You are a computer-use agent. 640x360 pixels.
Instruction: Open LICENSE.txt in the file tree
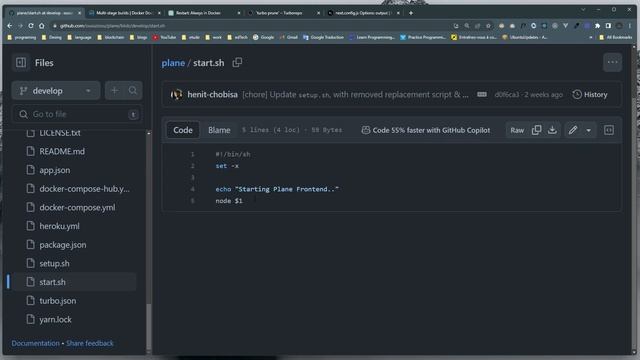coord(60,133)
